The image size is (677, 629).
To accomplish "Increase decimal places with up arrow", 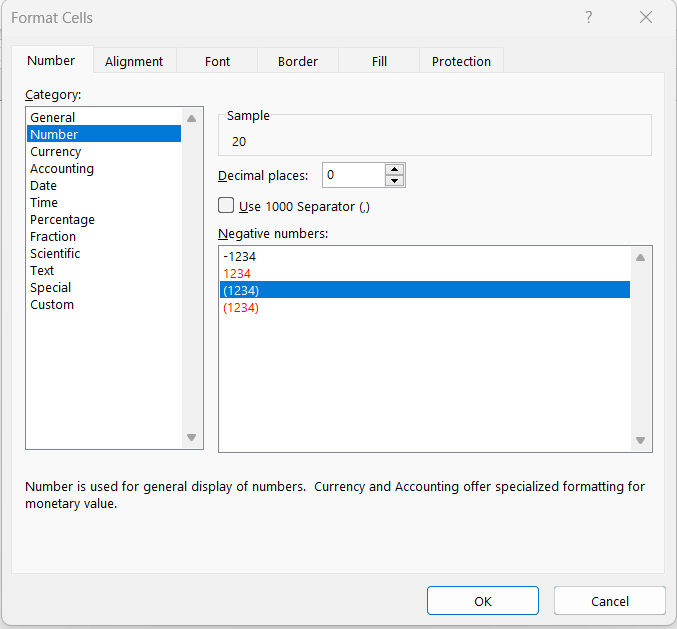I will pos(394,169).
